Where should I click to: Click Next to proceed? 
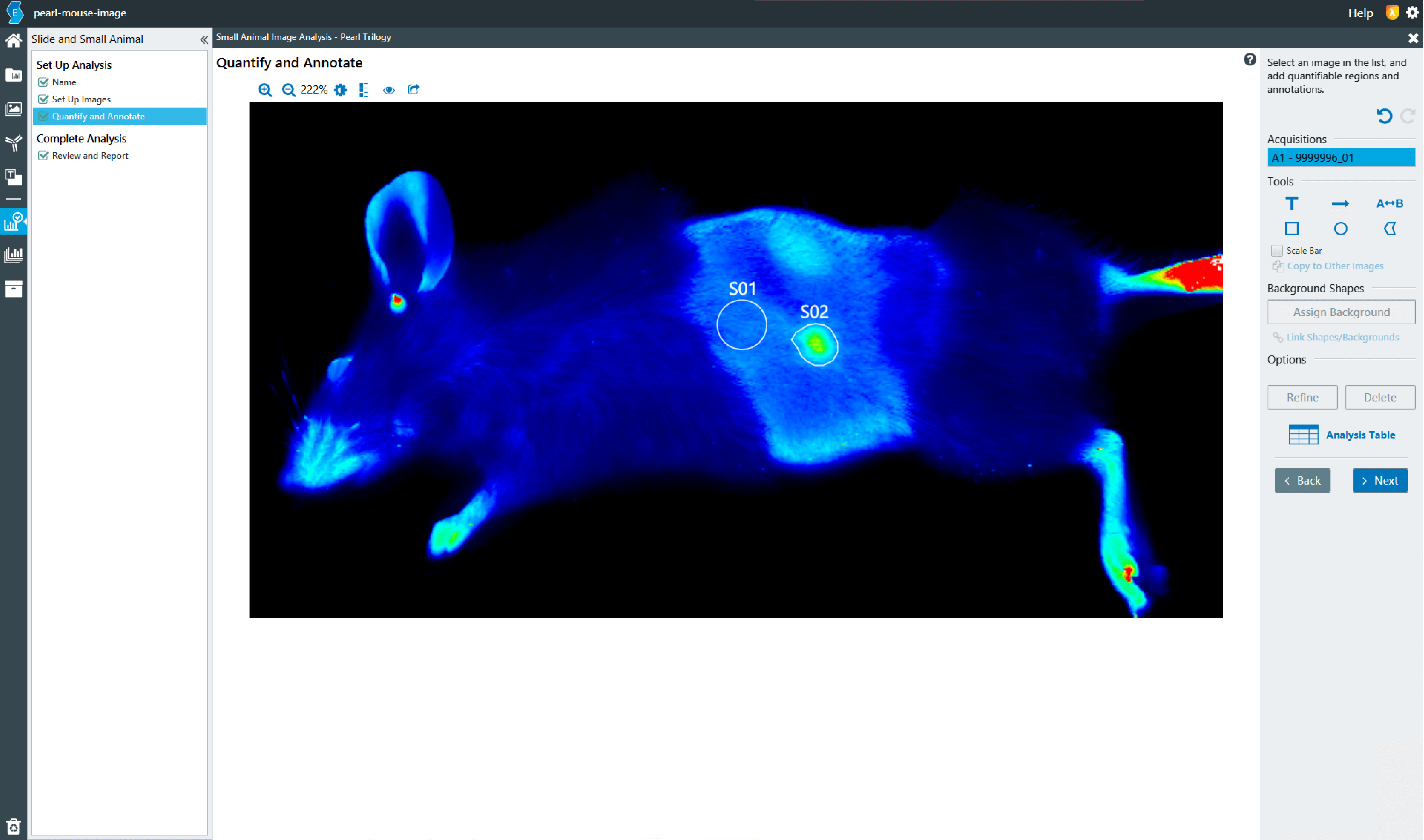click(x=1380, y=481)
